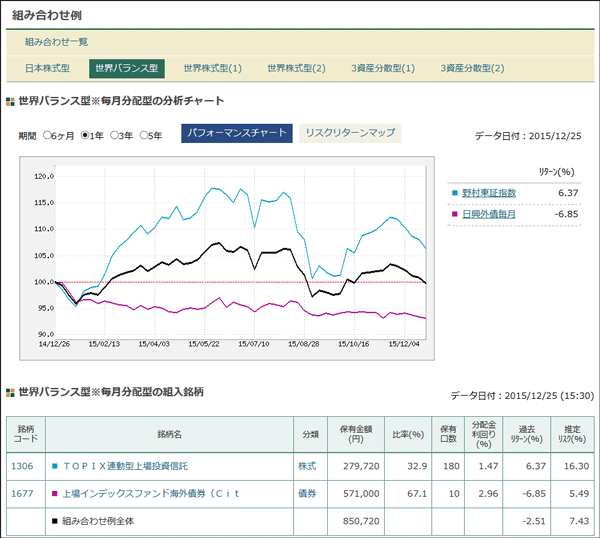
Task: Open stock code 1677 link
Action: (x=23, y=493)
